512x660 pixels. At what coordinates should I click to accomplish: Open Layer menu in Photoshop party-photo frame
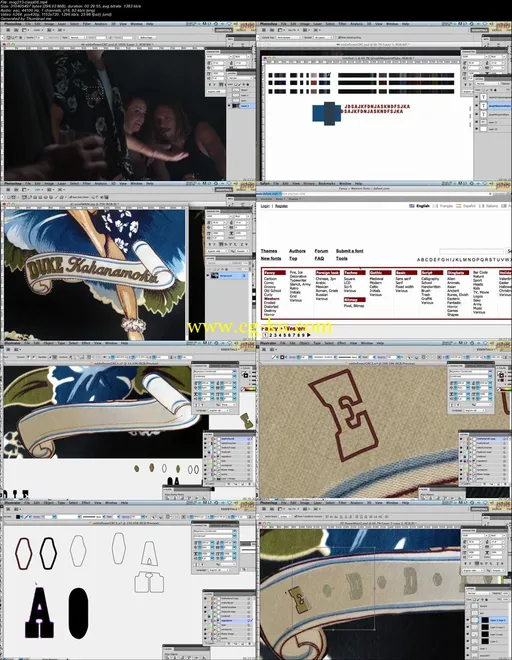61,24
